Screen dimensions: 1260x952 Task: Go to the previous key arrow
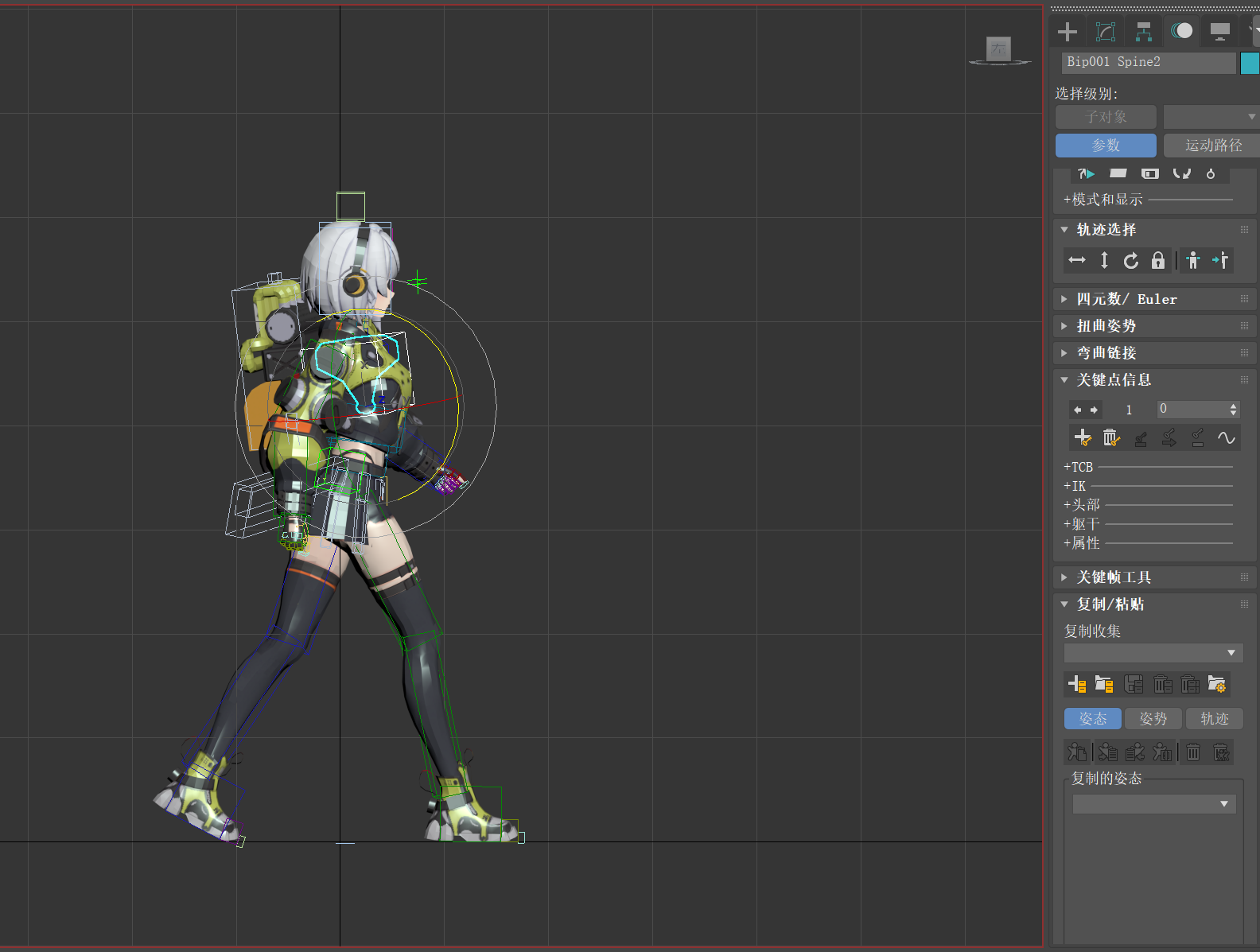pyautogui.click(x=1078, y=410)
